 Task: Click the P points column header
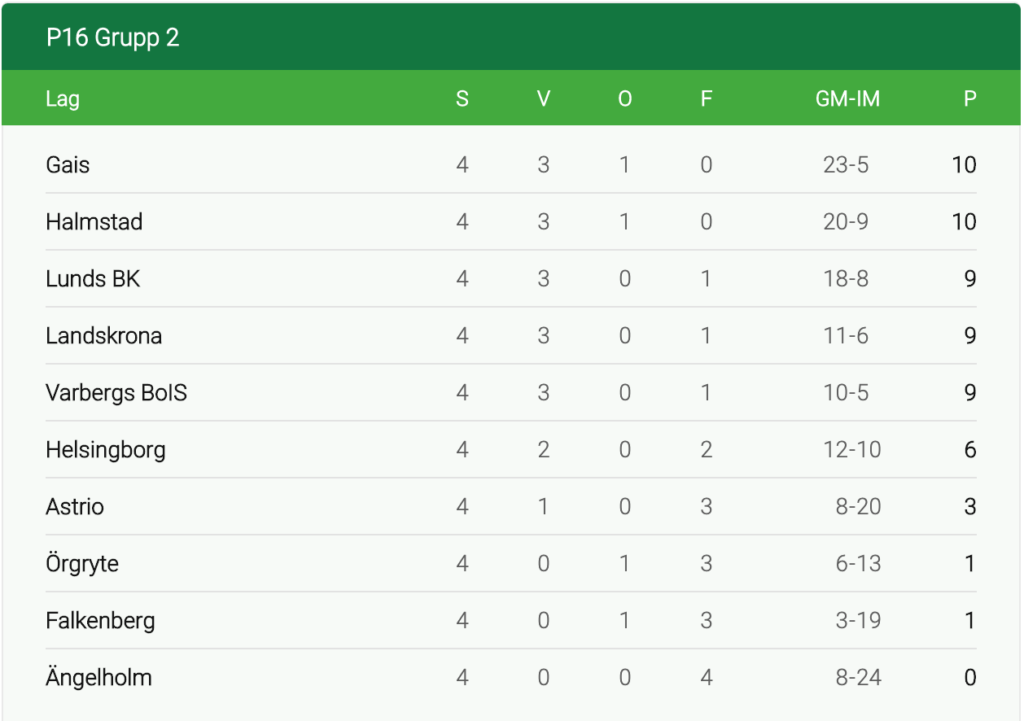pos(969,99)
